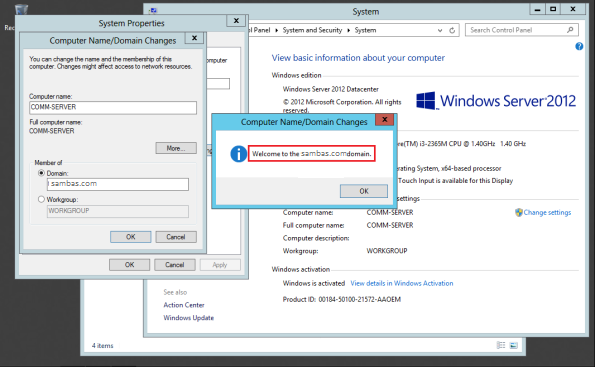
Task: Click the Computer name input field
Action: tap(113, 107)
